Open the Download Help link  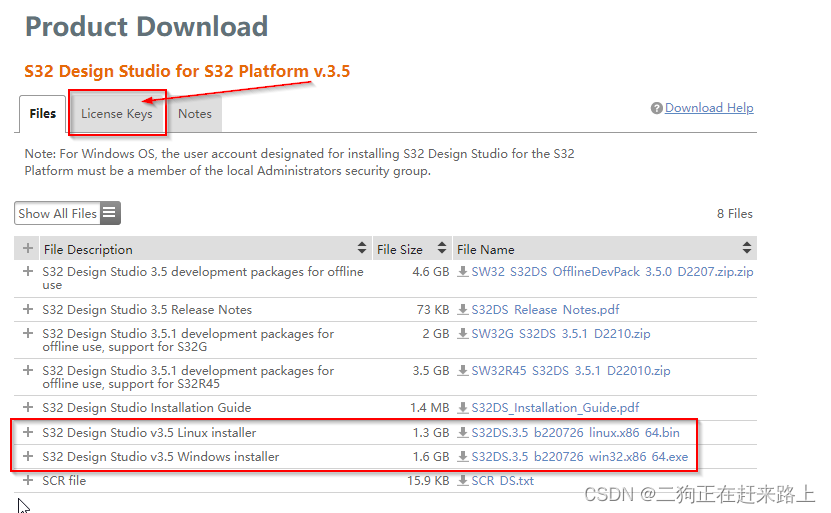click(x=709, y=108)
